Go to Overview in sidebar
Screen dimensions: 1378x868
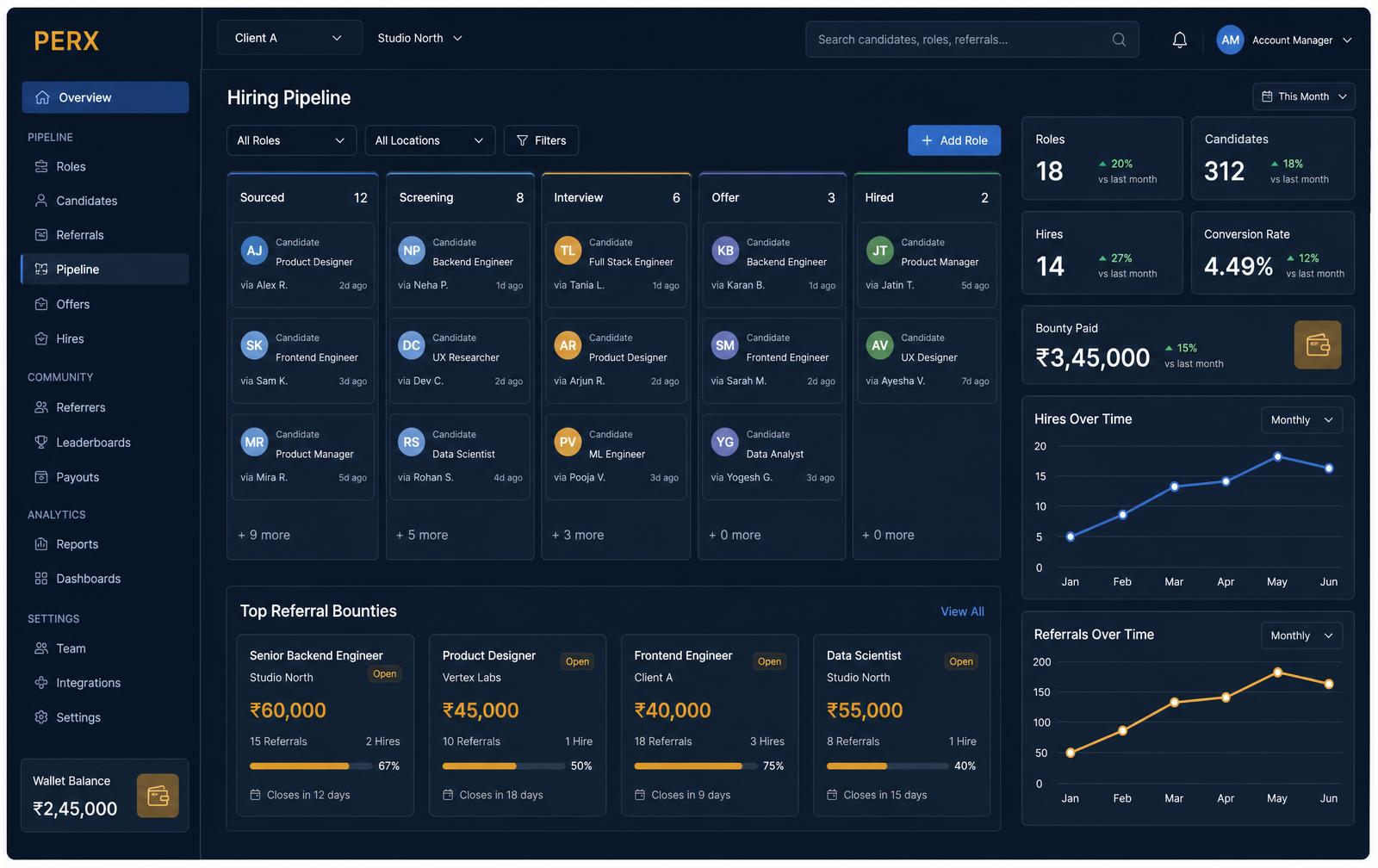coord(105,97)
